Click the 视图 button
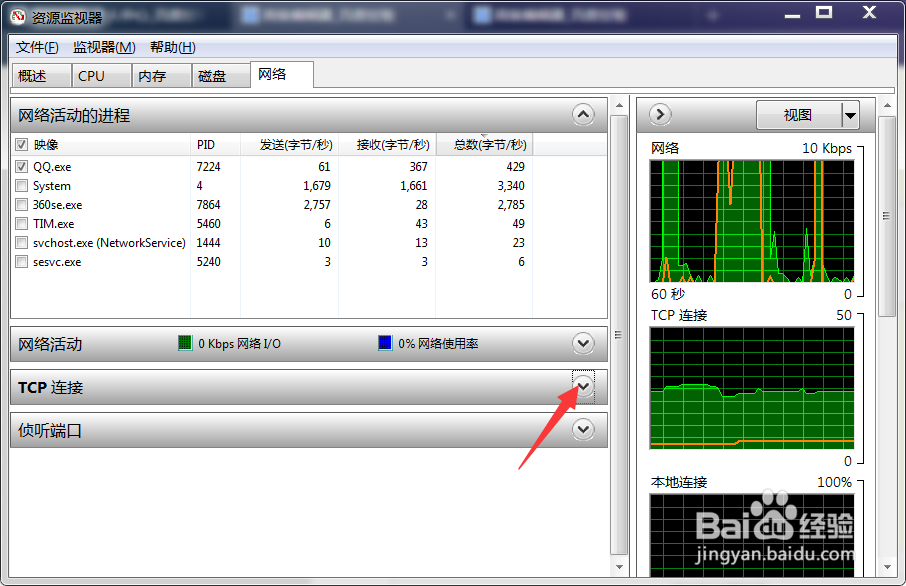Image resolution: width=906 pixels, height=586 pixels. [x=799, y=115]
